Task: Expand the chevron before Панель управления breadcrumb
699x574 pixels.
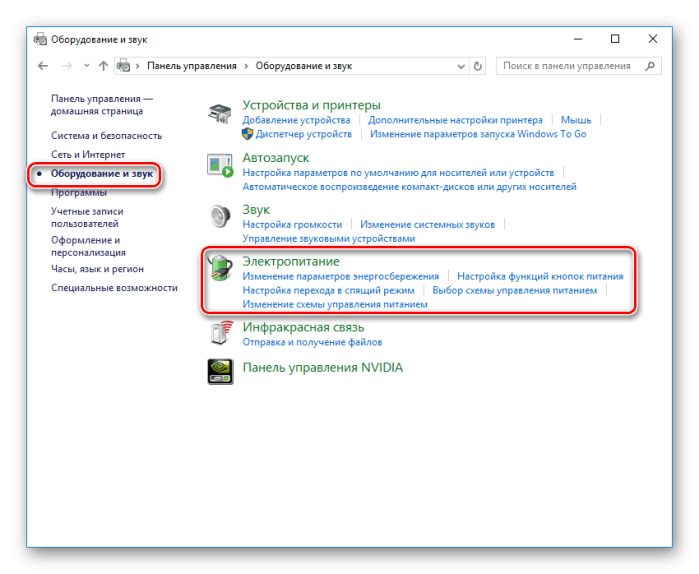Action: (138, 66)
